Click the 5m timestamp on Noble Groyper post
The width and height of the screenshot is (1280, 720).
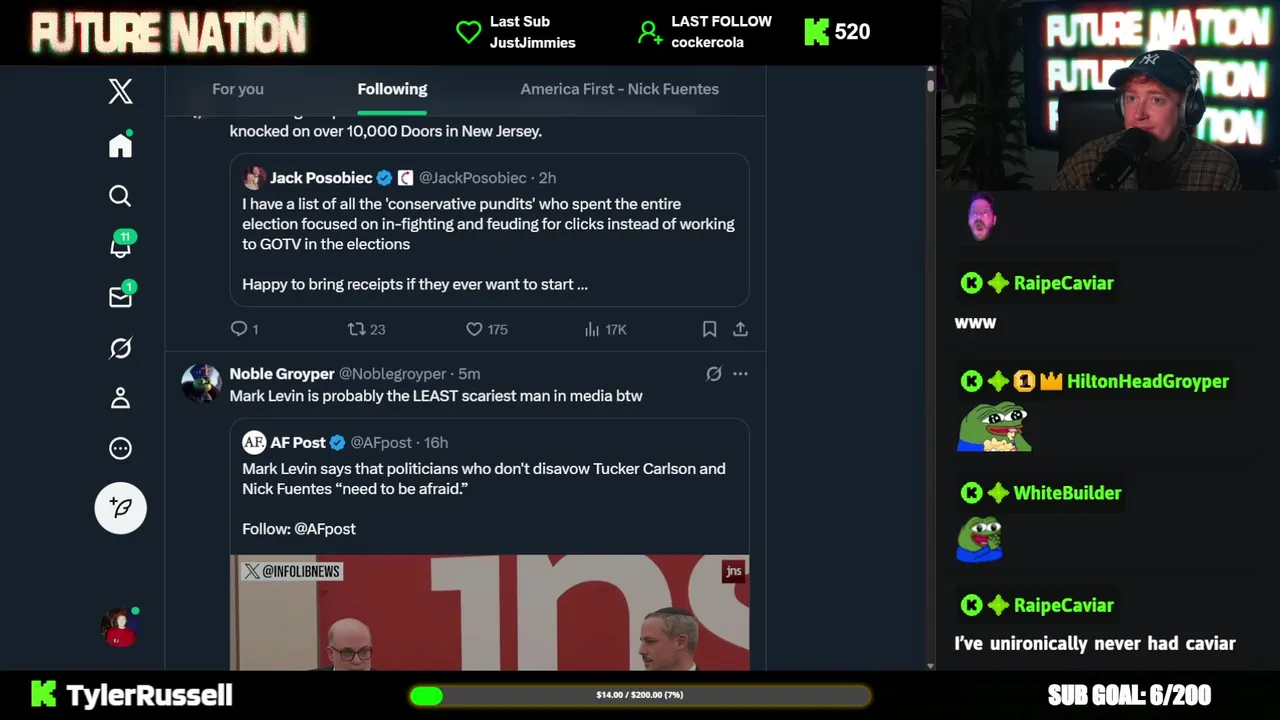[x=469, y=374]
